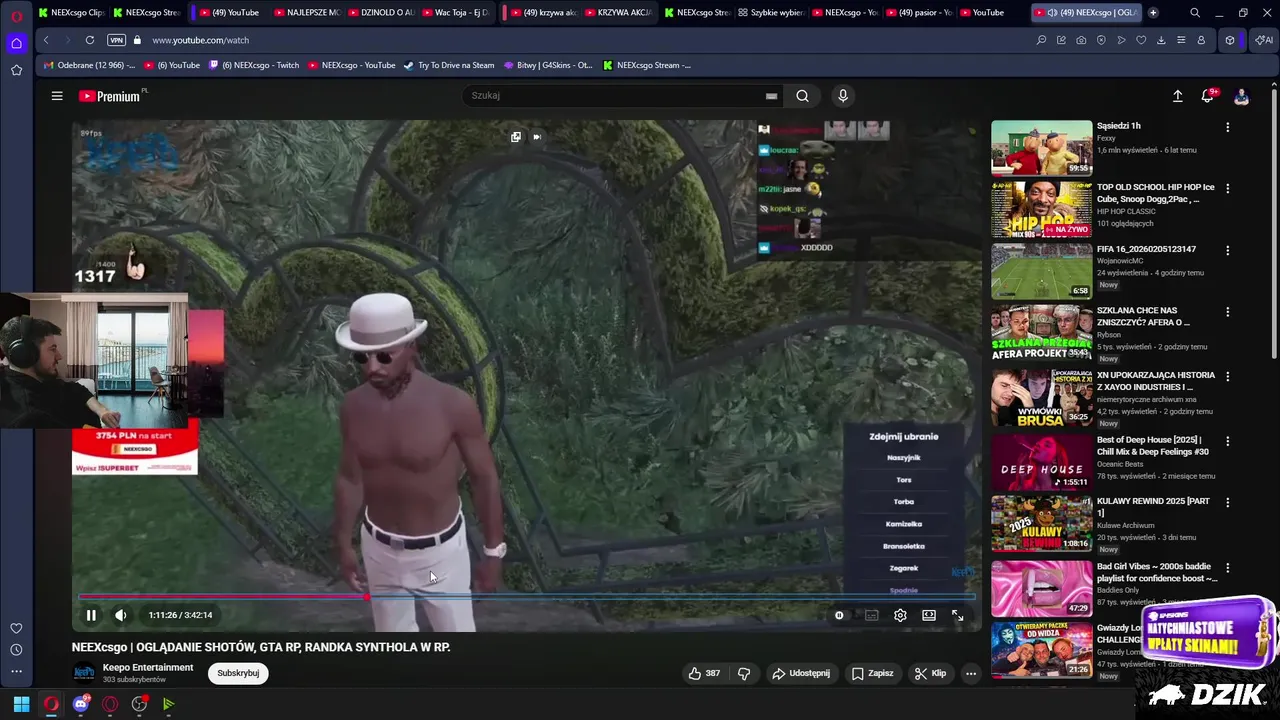Open bookmark 'Try To Drive na Steam'
Screen dimensions: 1280x720
click(449, 65)
